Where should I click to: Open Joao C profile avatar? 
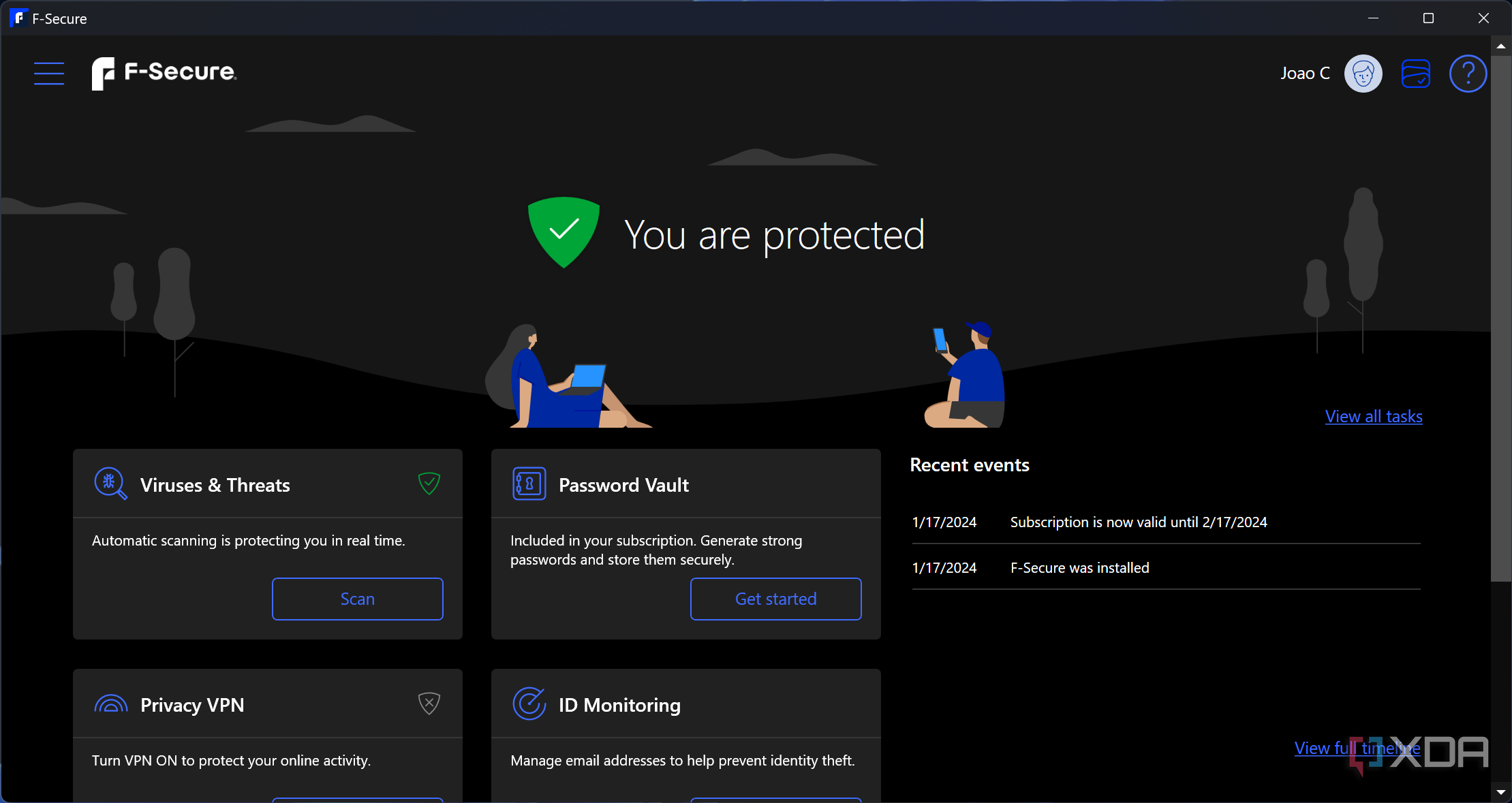tap(1363, 74)
